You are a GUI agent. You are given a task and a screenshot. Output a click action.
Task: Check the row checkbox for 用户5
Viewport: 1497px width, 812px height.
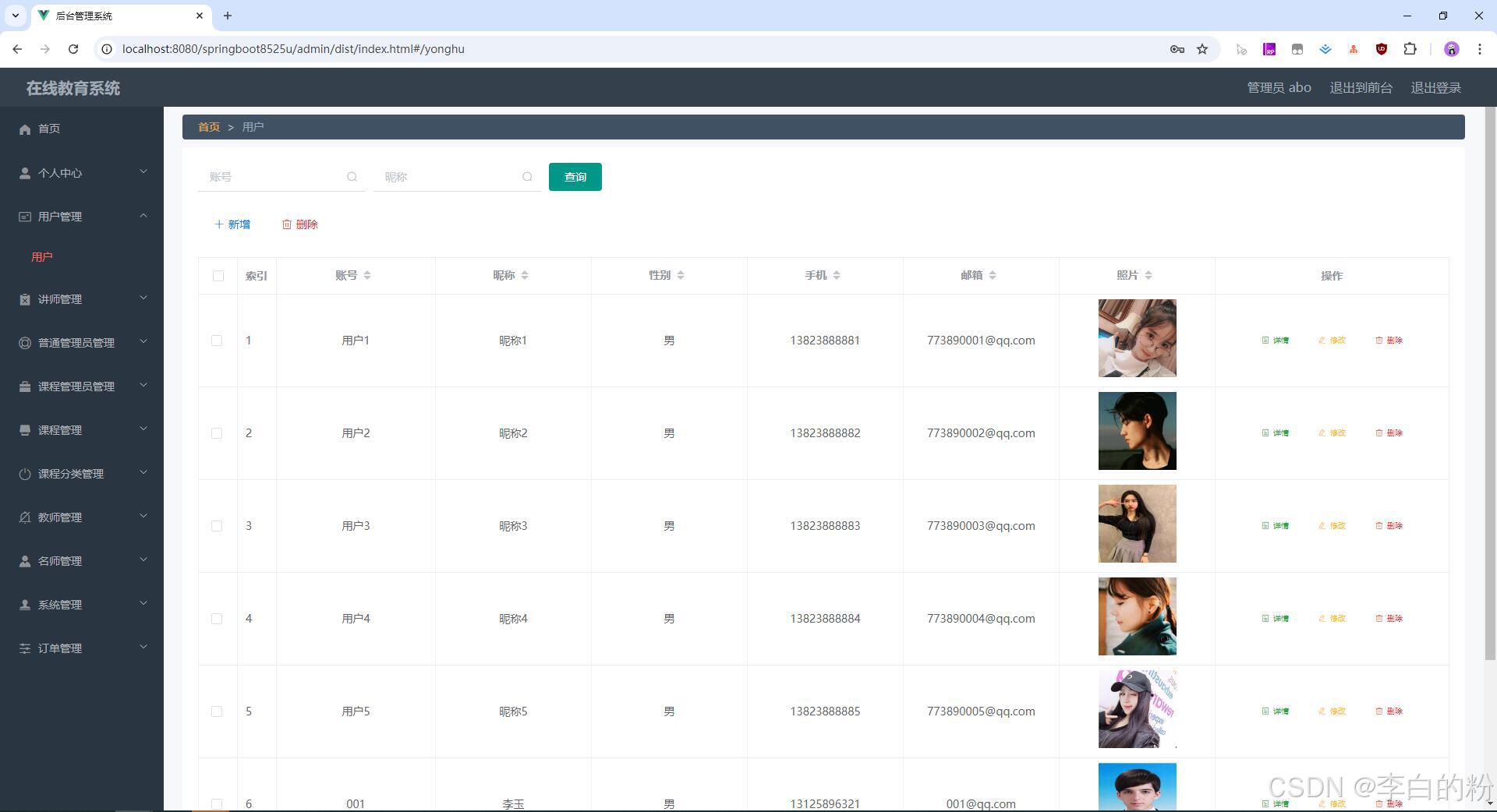pyautogui.click(x=217, y=711)
